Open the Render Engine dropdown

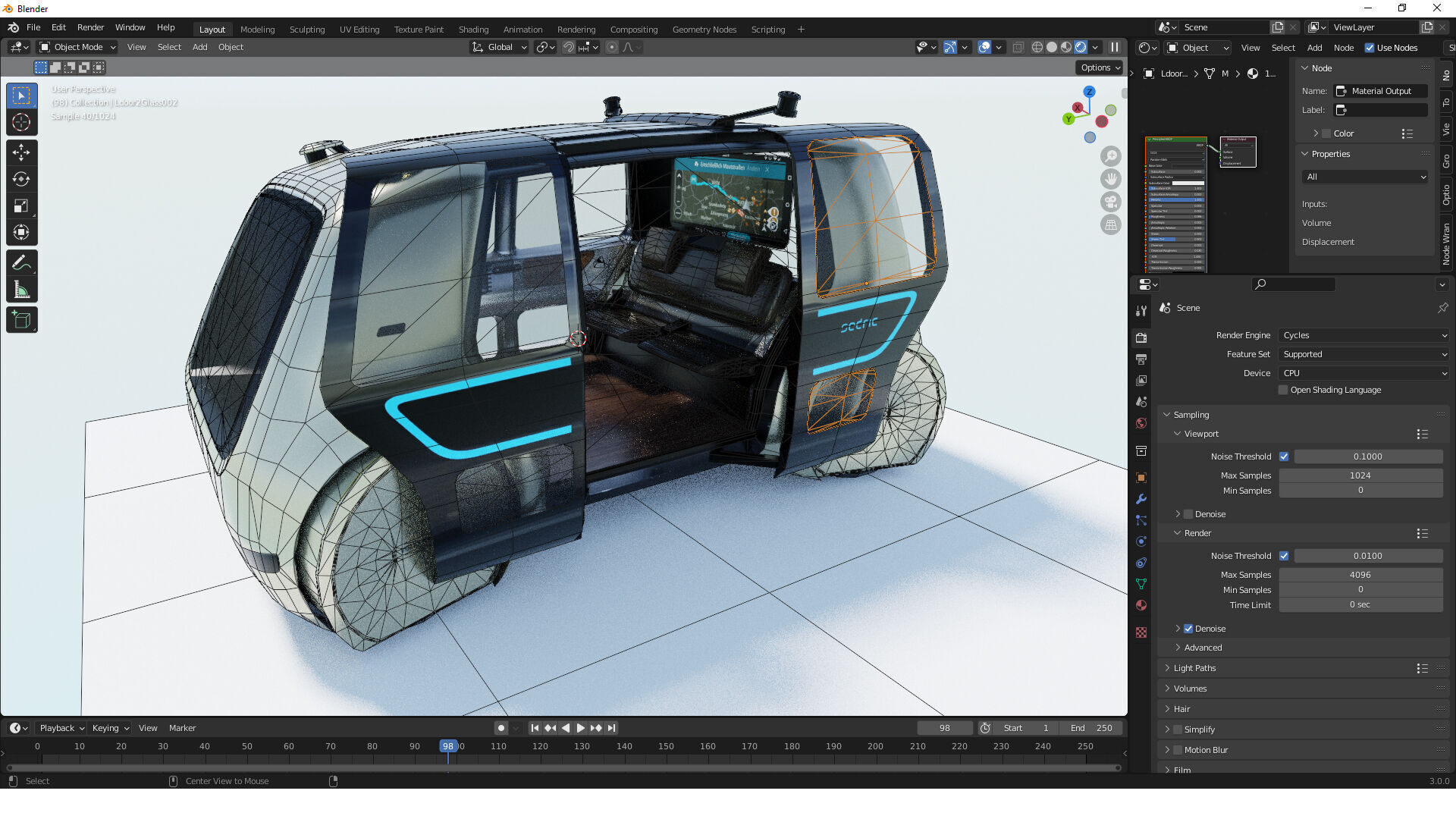pos(1363,335)
